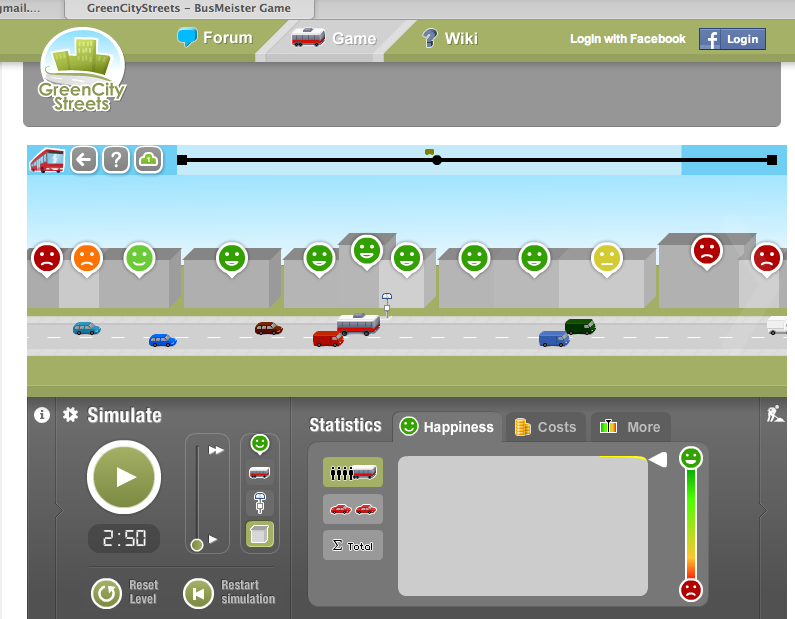Click the red van beside the bus
This screenshot has height=619, width=795.
click(328, 338)
